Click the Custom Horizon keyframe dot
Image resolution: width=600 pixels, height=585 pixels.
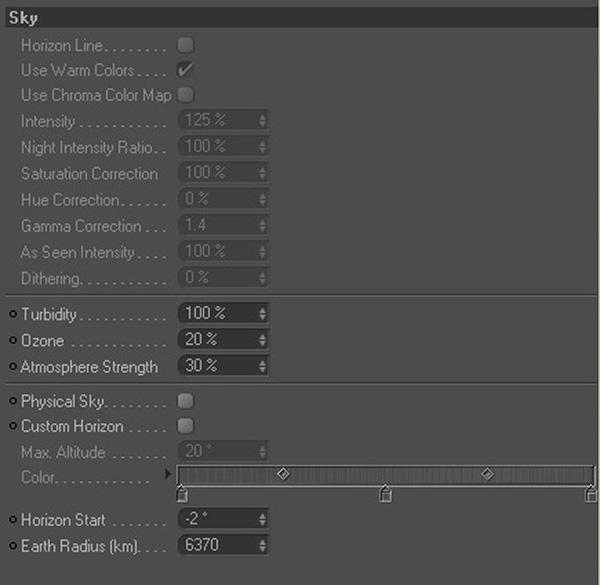click(12, 427)
